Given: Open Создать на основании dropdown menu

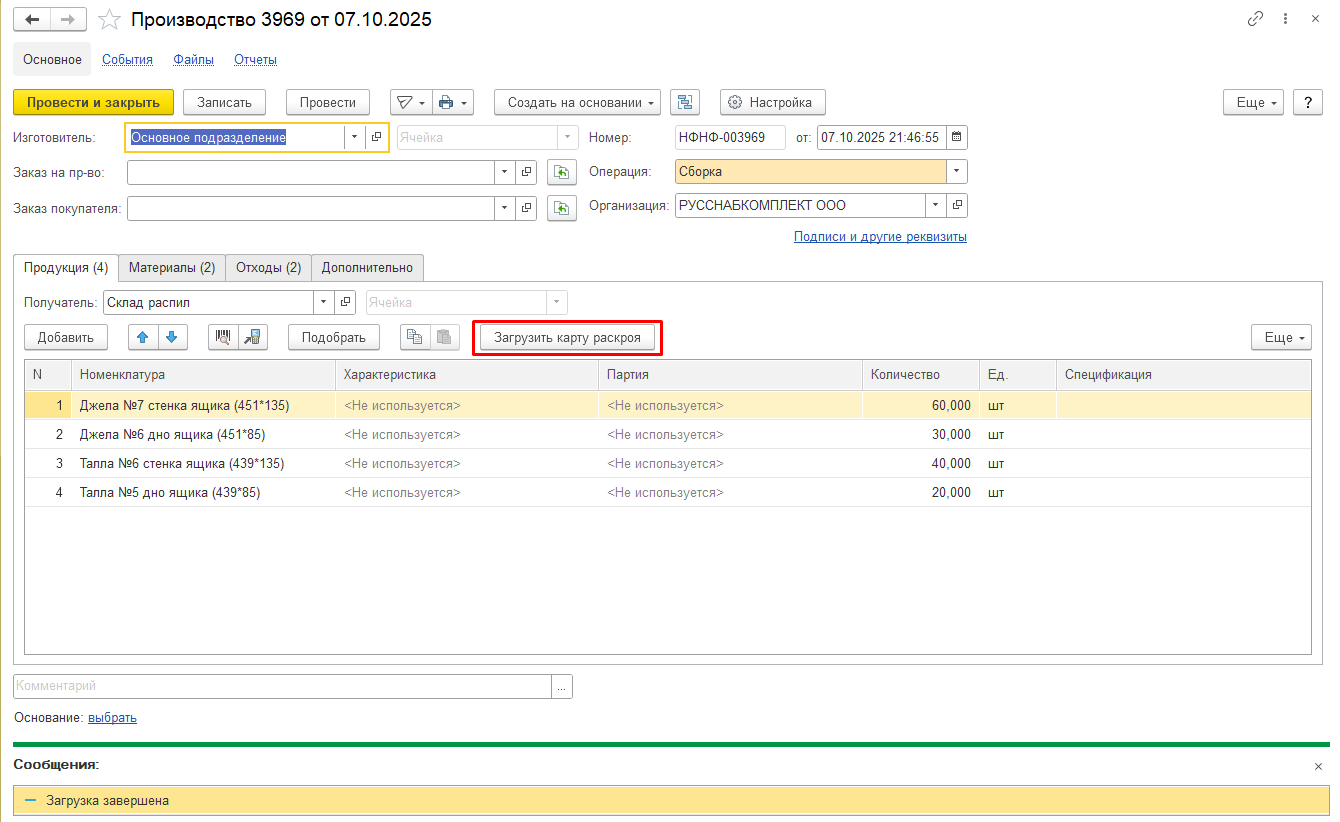Looking at the screenshot, I should pos(577,102).
